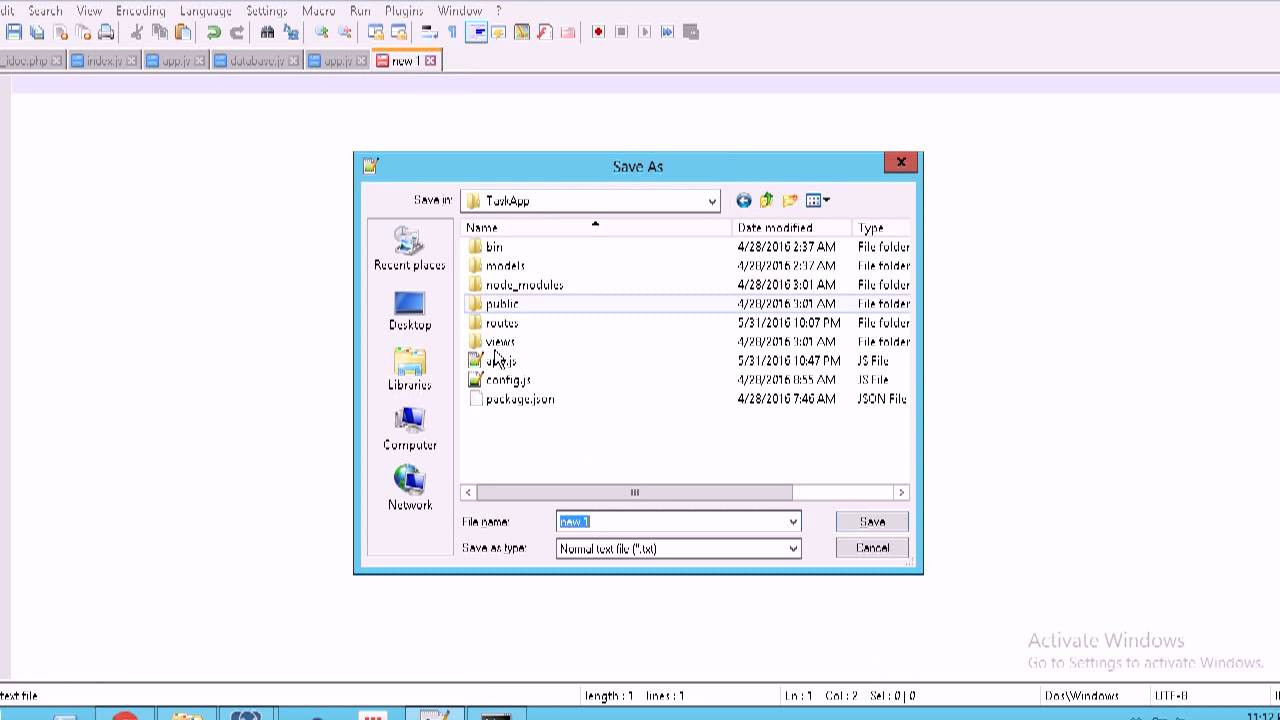Click the Cancel button in the dialog
Viewport: 1280px width, 720px height.
click(872, 548)
